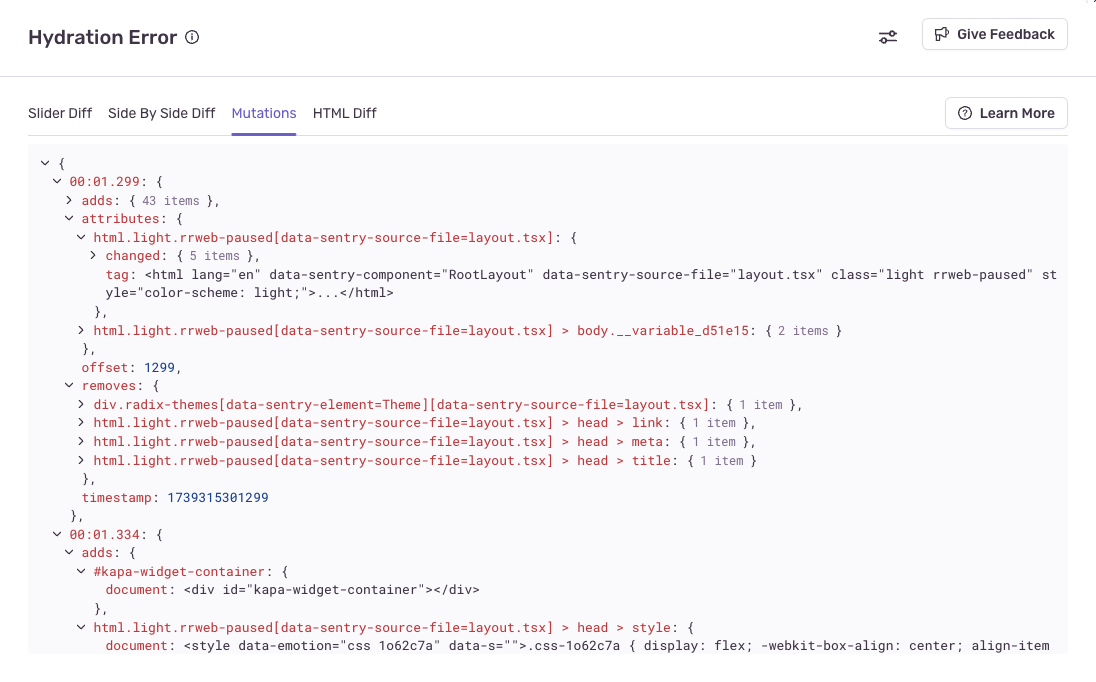
Task: Open the HTML Diff tab
Action: click(344, 113)
